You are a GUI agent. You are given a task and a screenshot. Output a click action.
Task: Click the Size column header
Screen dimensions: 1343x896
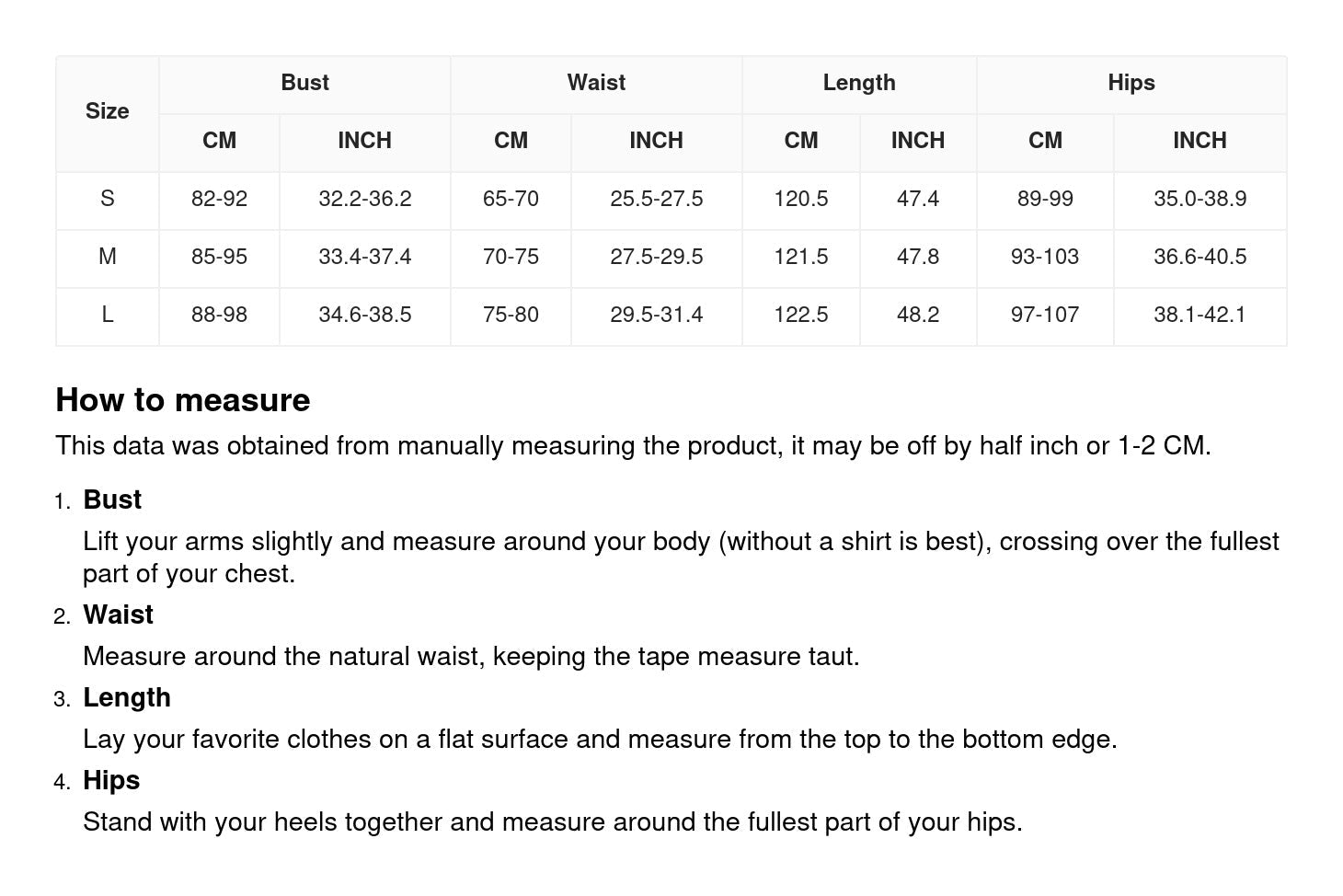tap(107, 111)
